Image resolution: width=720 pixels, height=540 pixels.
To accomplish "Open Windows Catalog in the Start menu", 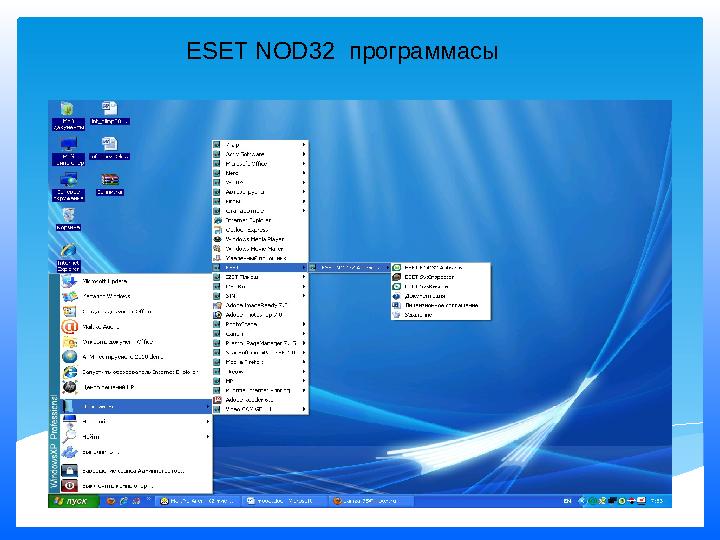I will [x=136, y=296].
